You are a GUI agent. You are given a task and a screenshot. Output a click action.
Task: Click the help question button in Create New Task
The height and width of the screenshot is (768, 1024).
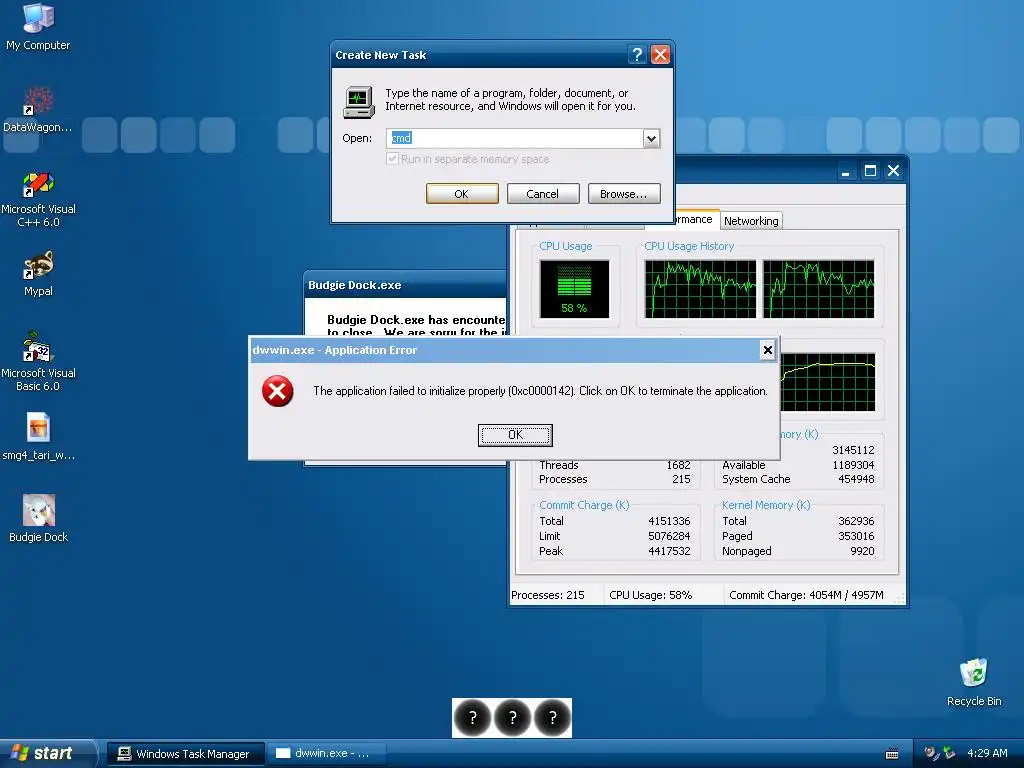tap(637, 55)
